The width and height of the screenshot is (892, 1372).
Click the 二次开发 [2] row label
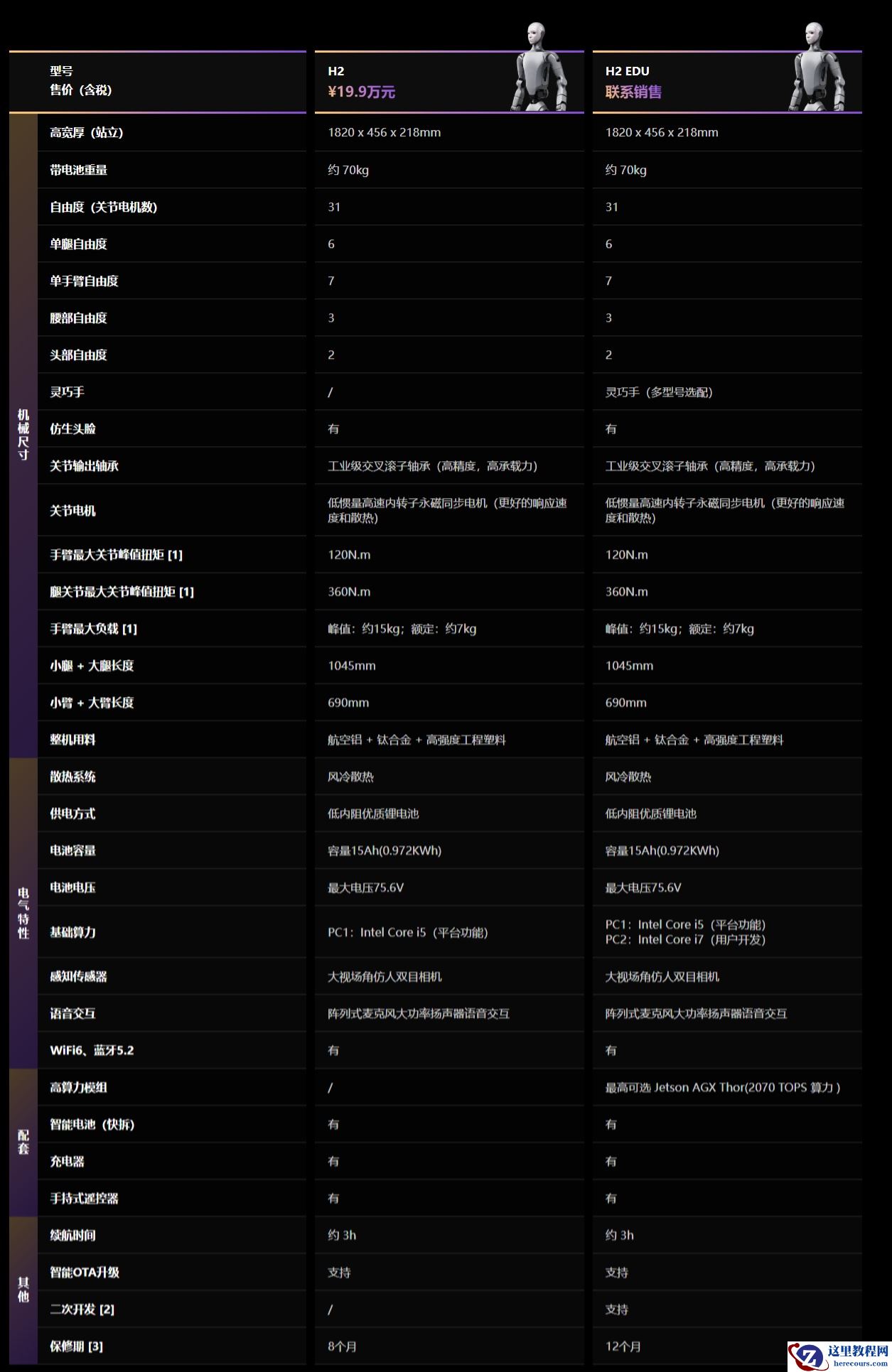click(82, 1309)
